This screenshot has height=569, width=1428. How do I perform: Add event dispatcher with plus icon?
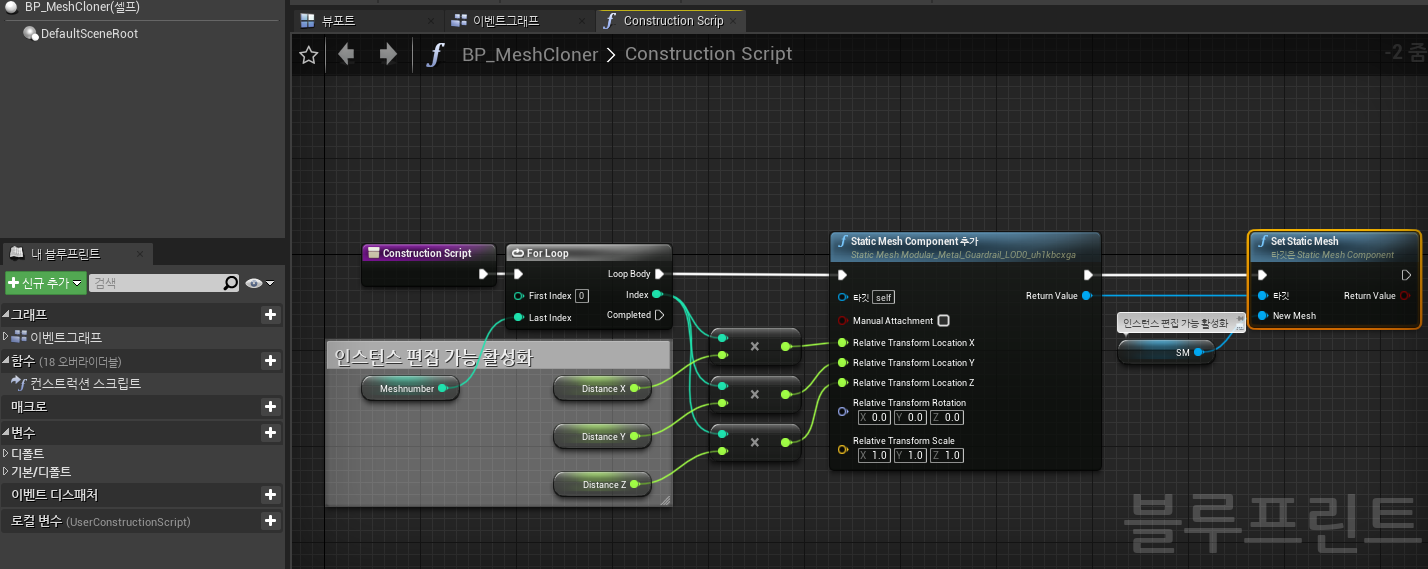tap(269, 495)
